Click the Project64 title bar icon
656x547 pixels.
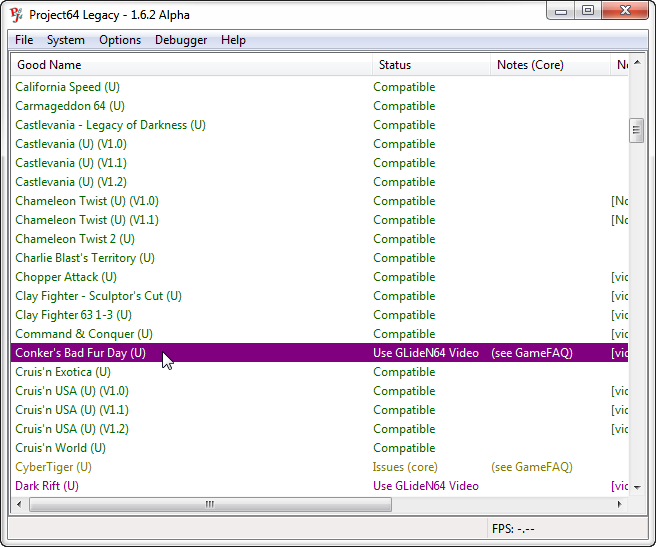tap(16, 15)
